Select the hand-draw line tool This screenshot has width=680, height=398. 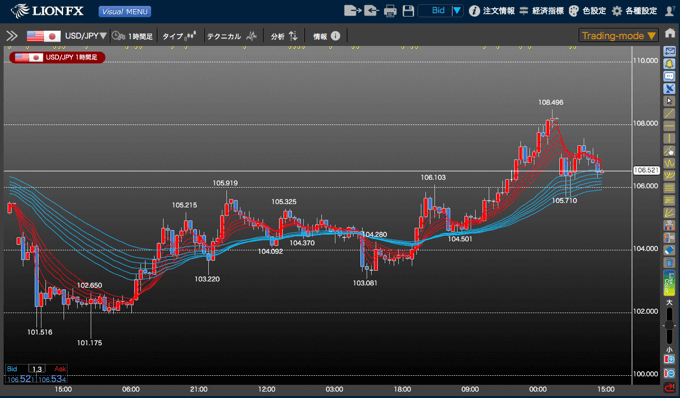tap(669, 151)
